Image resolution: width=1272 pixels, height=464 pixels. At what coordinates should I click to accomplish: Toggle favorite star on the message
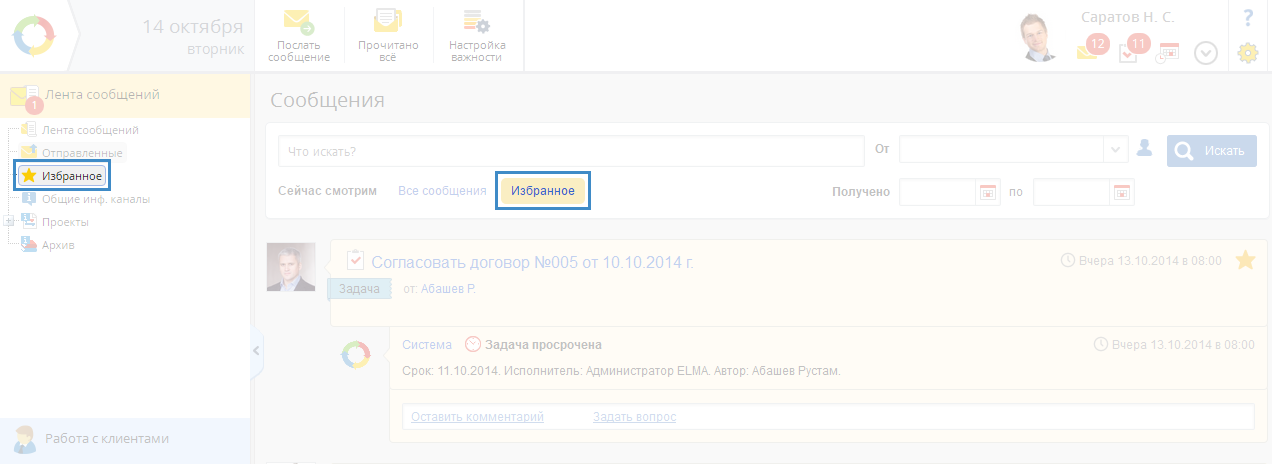pos(1245,261)
